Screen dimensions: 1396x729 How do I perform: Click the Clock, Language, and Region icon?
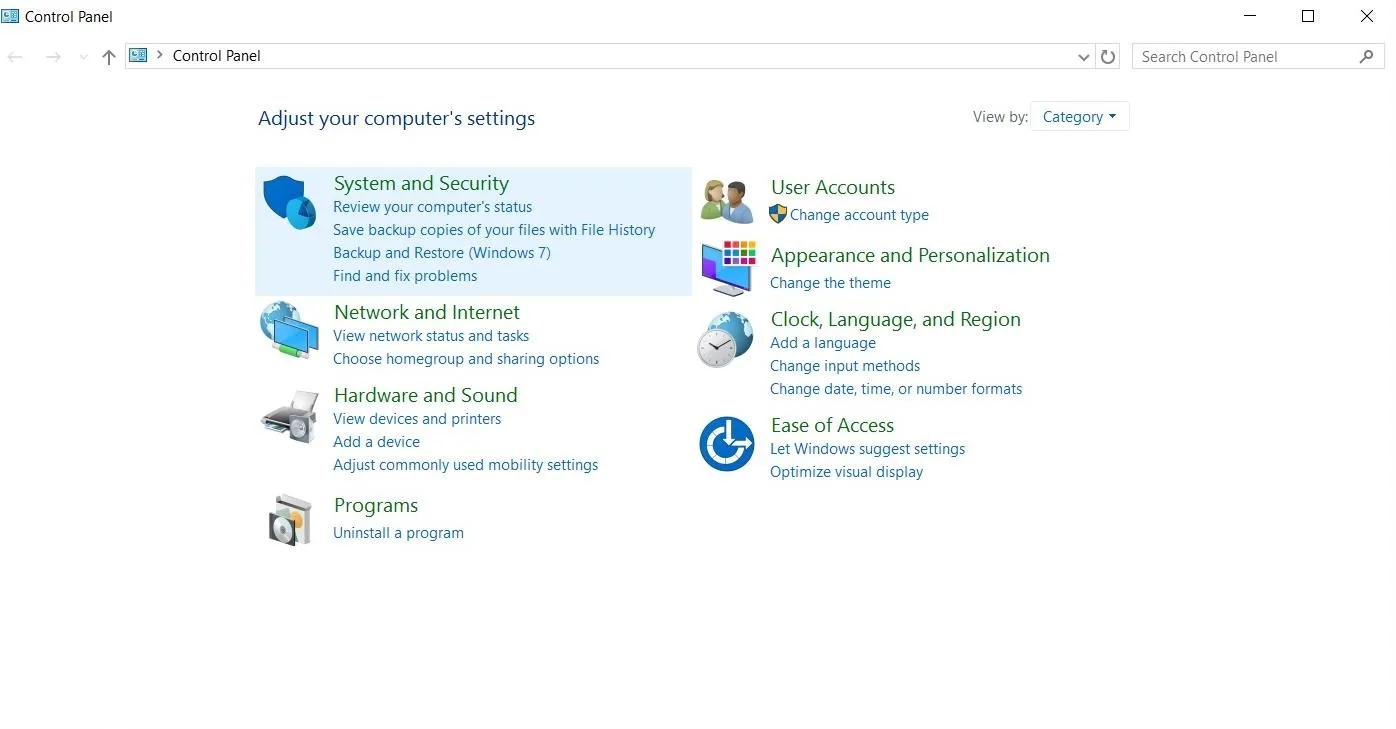[x=725, y=341]
